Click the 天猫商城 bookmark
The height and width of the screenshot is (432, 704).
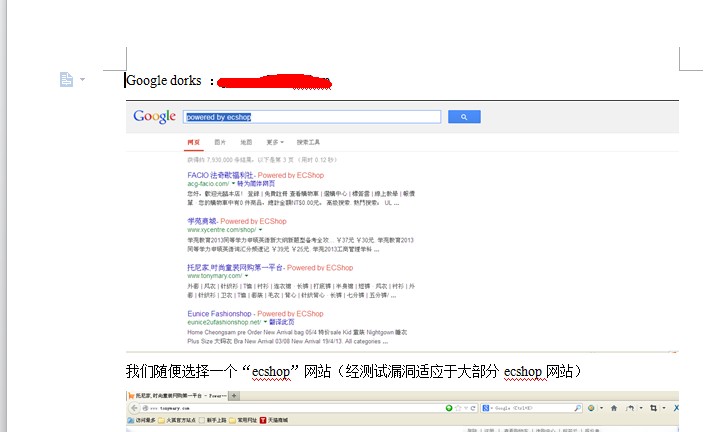274,420
